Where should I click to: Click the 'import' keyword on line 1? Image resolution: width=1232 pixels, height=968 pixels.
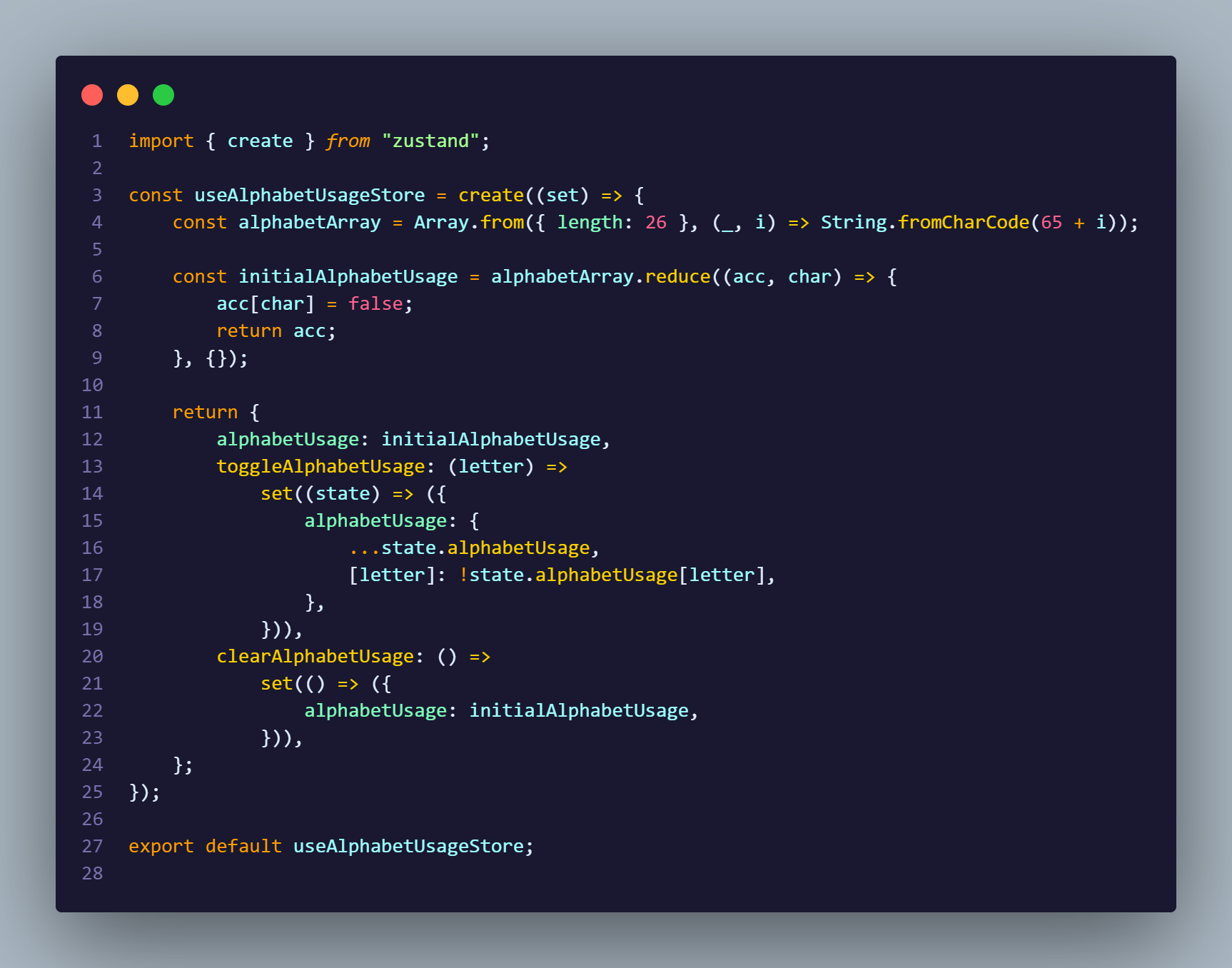pos(161,141)
